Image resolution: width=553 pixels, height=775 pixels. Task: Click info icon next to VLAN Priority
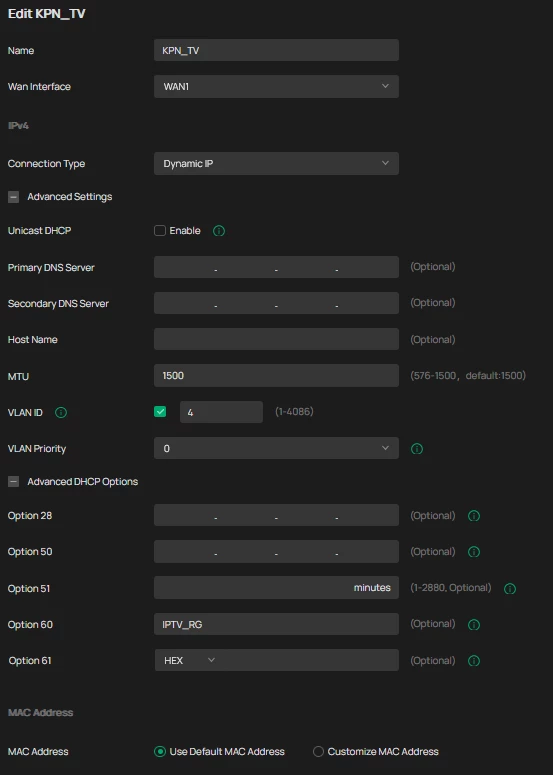coord(417,449)
